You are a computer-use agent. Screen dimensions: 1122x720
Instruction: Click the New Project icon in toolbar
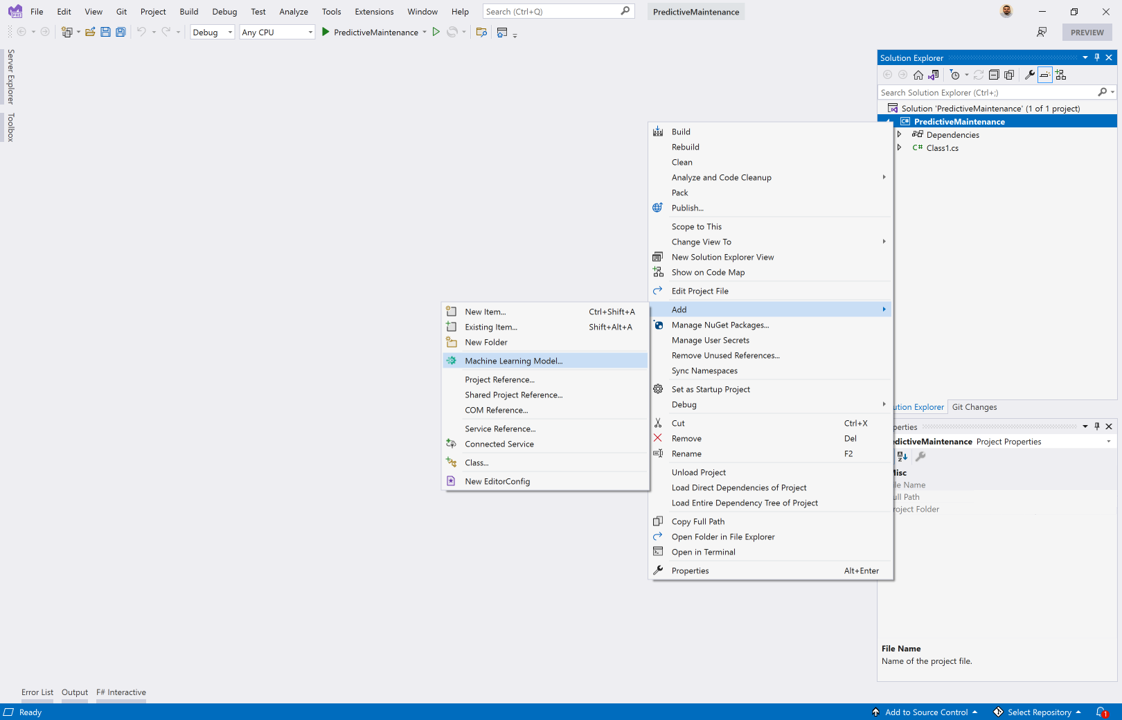67,32
